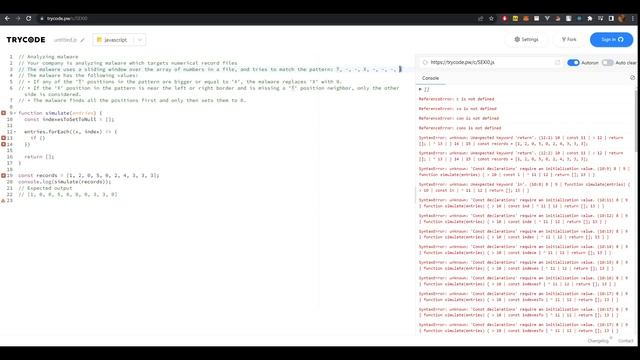Click the Contact link in the footer
Viewport: 640px width, 360px height.
click(625, 341)
